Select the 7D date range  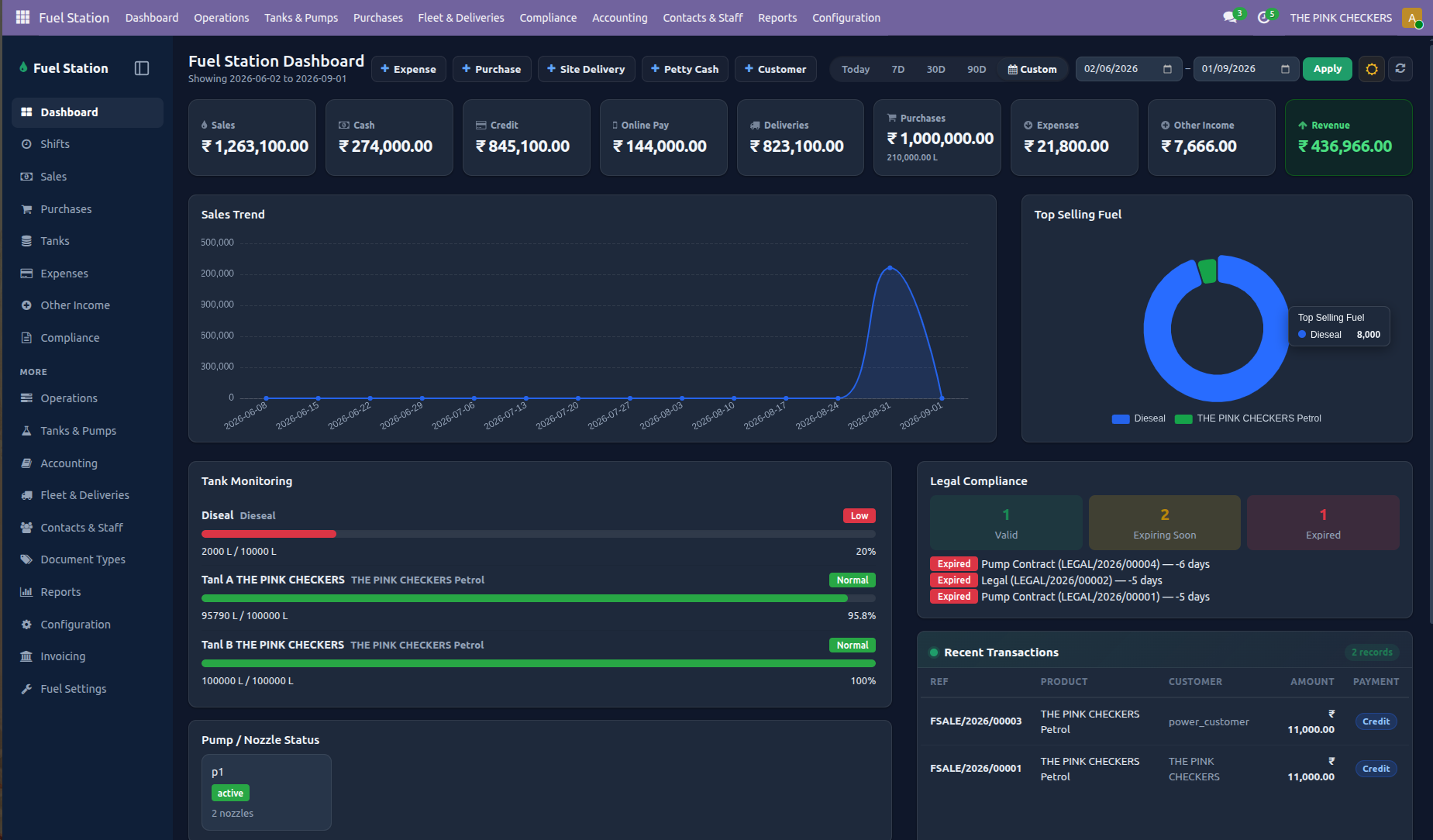click(x=898, y=69)
